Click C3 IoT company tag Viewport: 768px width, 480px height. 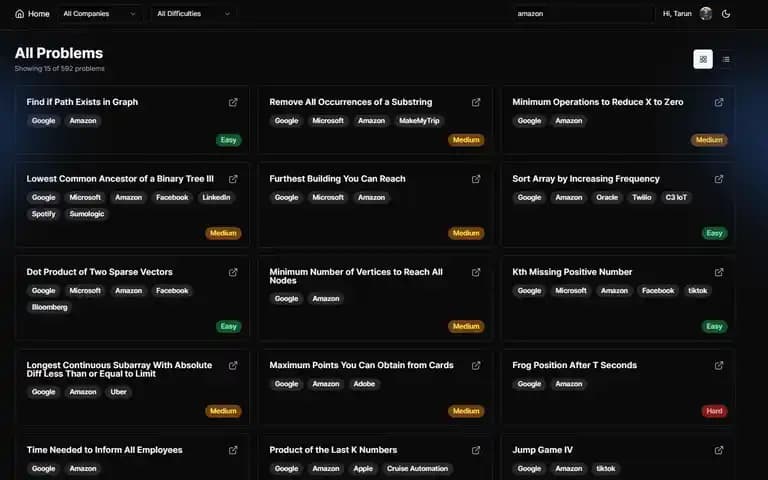tap(676, 197)
